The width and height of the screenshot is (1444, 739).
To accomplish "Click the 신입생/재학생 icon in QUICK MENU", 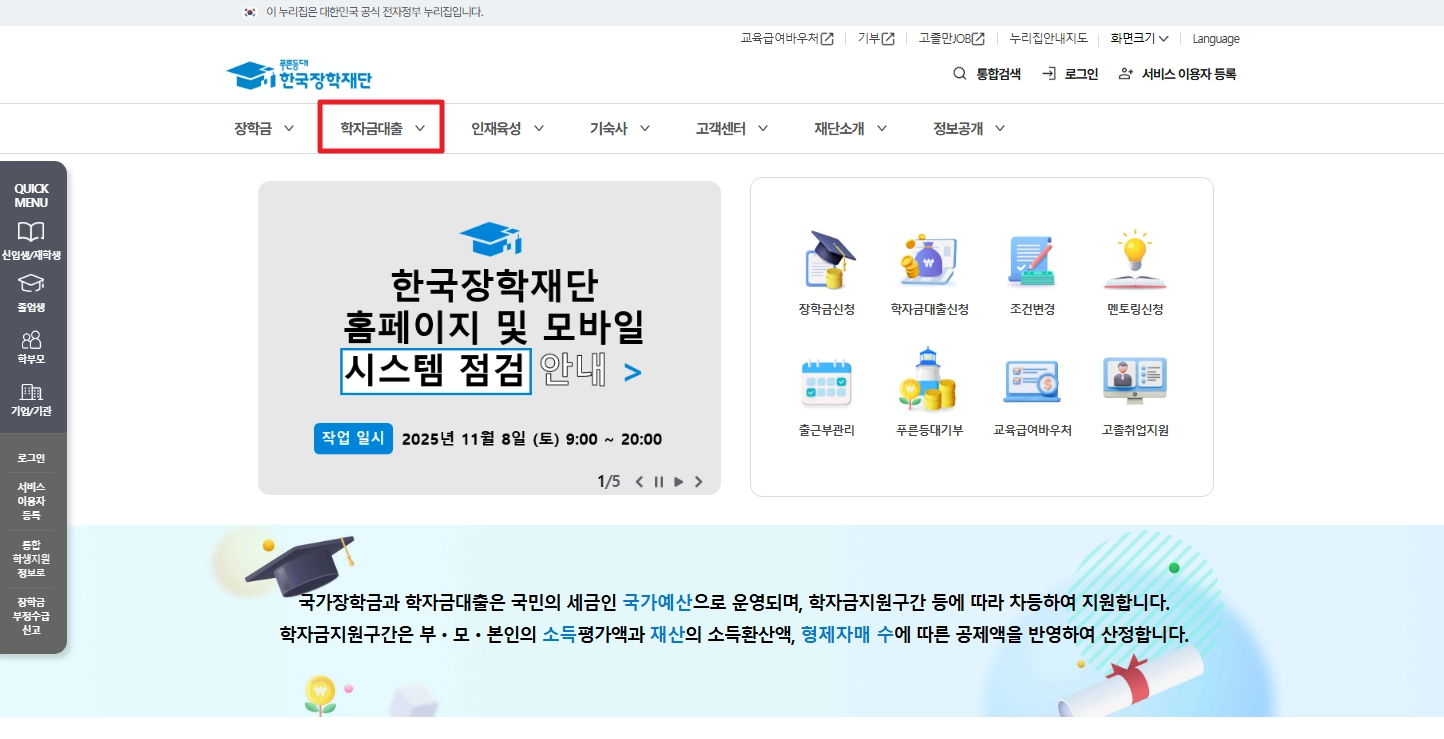I will tap(32, 238).
